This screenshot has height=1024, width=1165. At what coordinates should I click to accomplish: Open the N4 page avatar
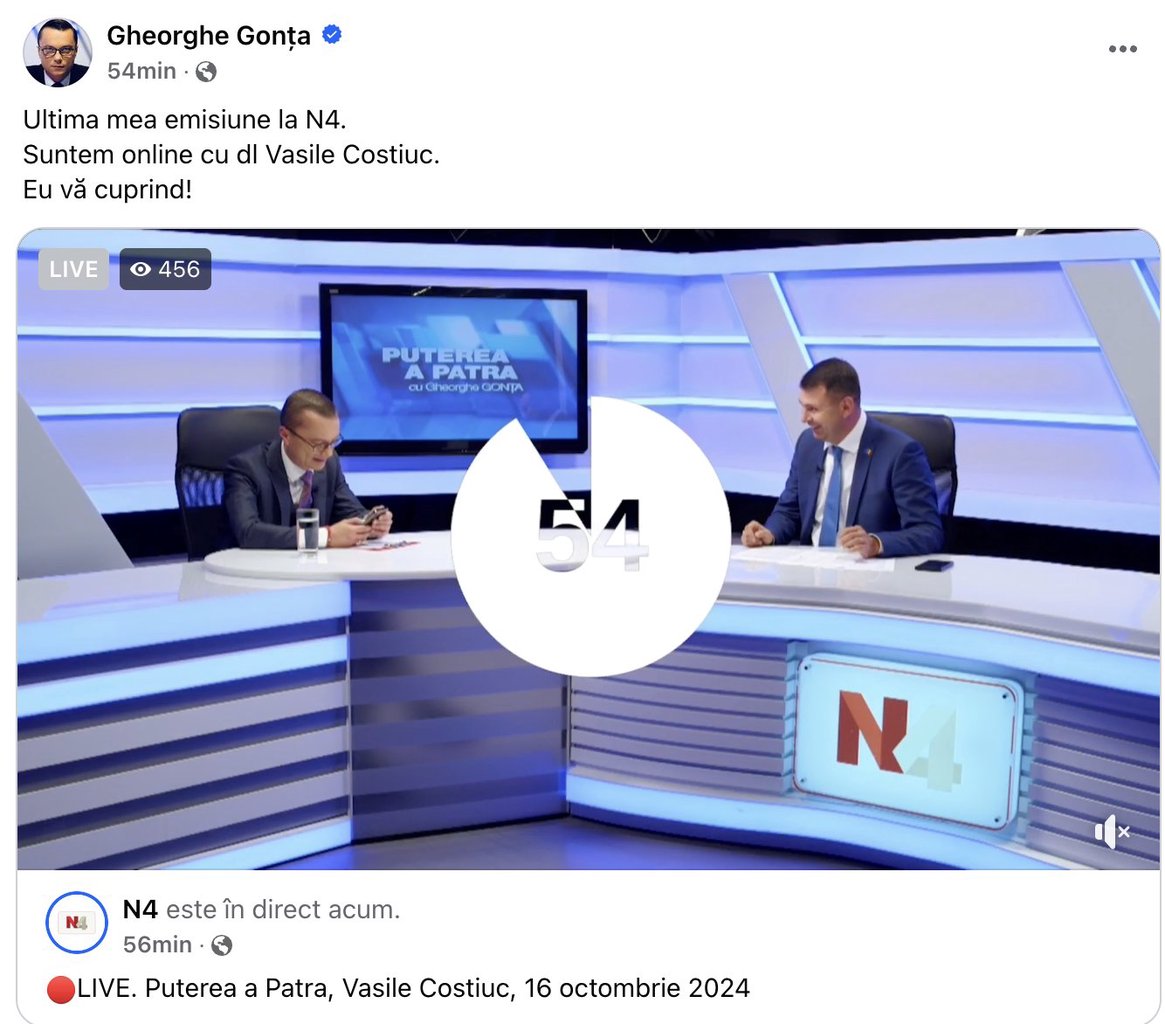tap(77, 922)
